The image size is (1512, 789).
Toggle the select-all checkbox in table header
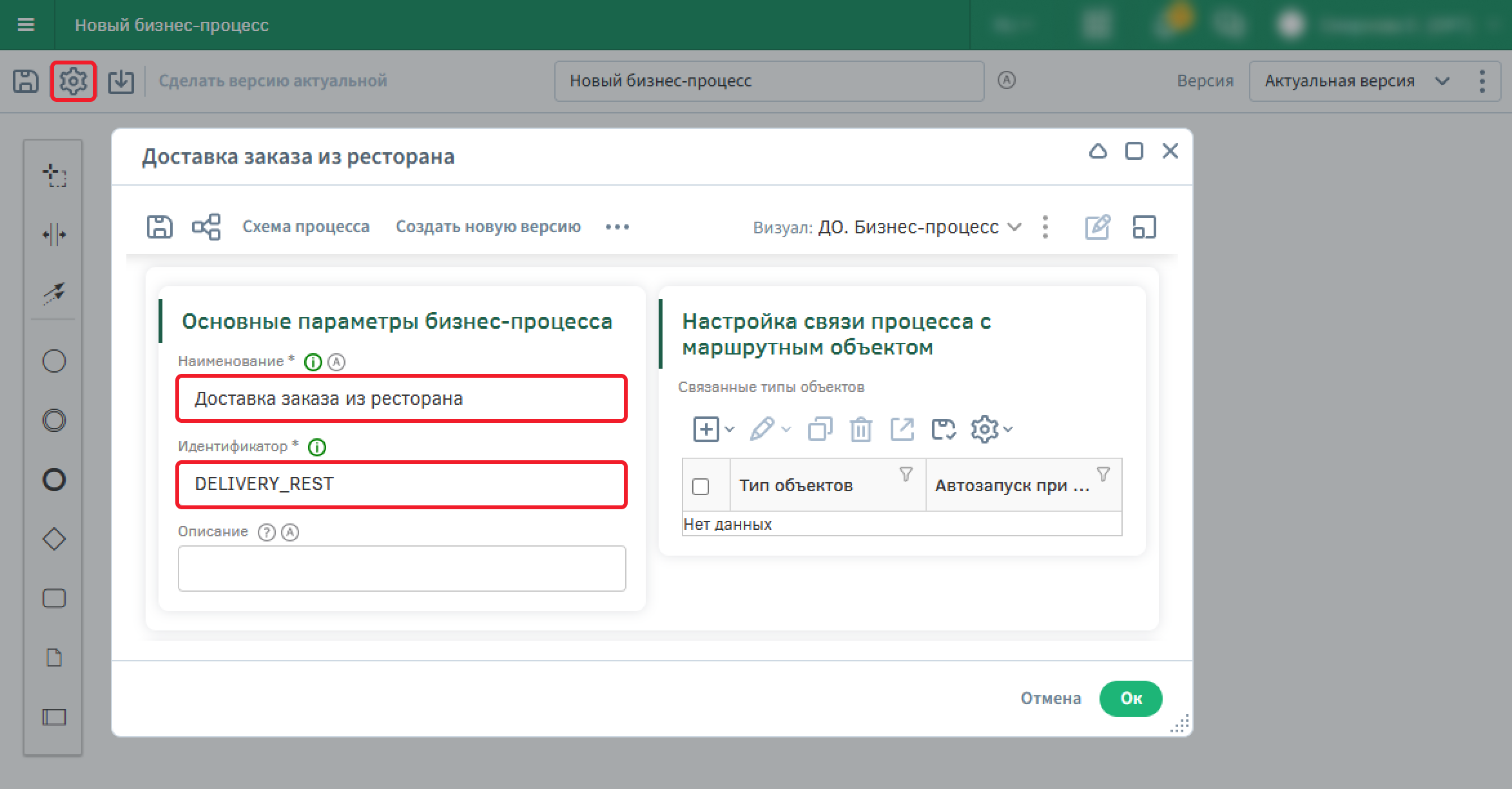coord(701,486)
